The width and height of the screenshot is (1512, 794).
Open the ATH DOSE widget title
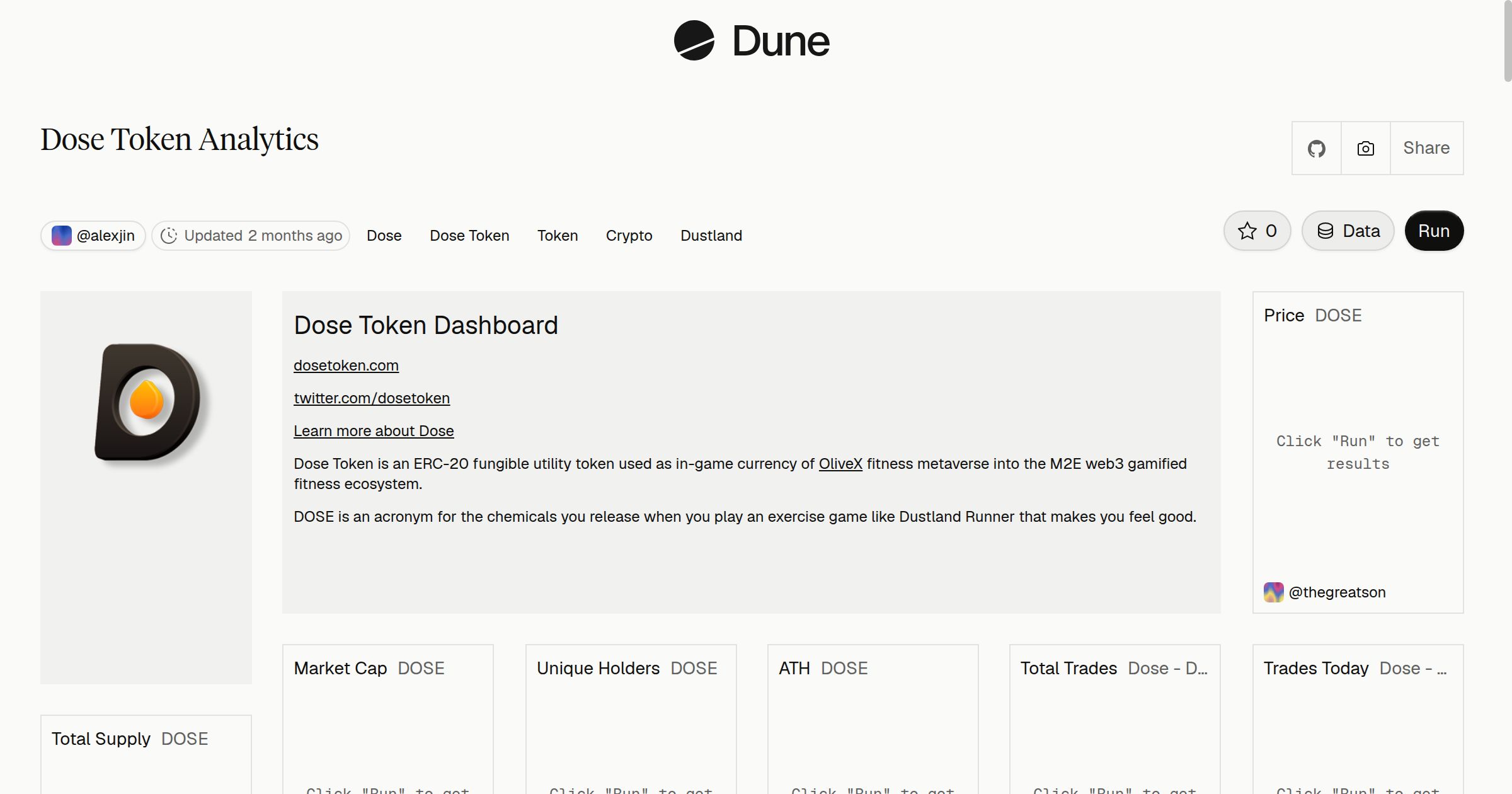pos(823,668)
